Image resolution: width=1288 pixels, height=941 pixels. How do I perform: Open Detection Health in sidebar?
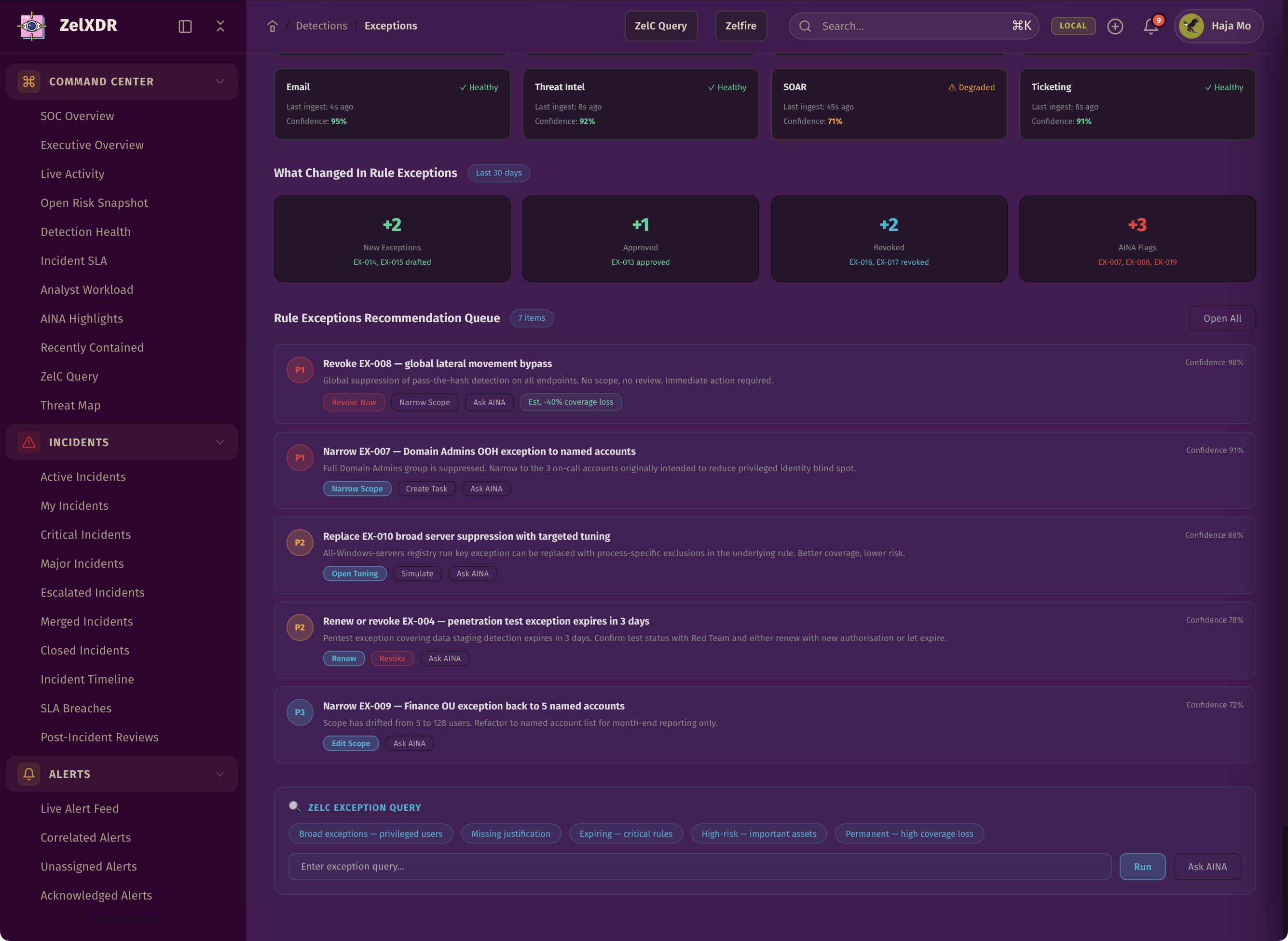click(x=85, y=232)
